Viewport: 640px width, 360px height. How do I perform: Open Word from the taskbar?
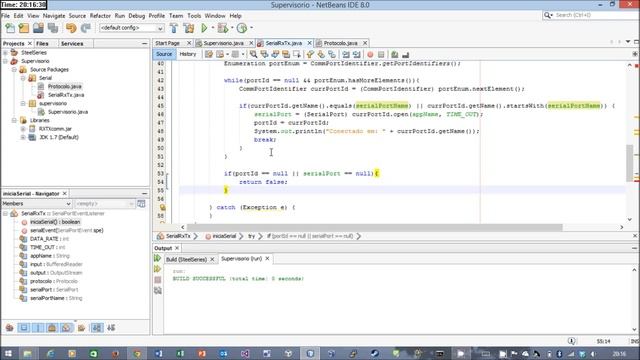(x=159, y=353)
